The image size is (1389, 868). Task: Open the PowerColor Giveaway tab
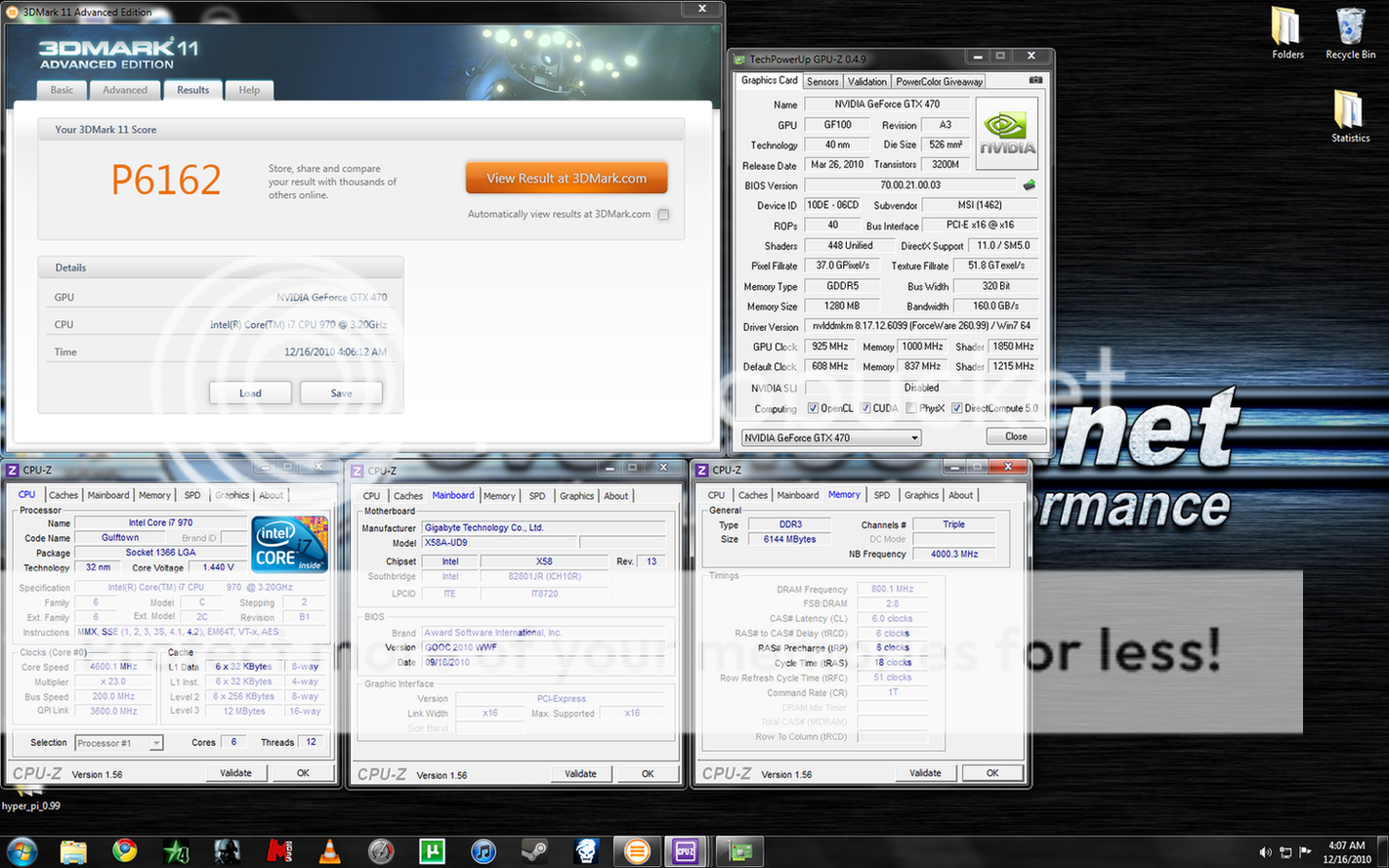pos(939,82)
